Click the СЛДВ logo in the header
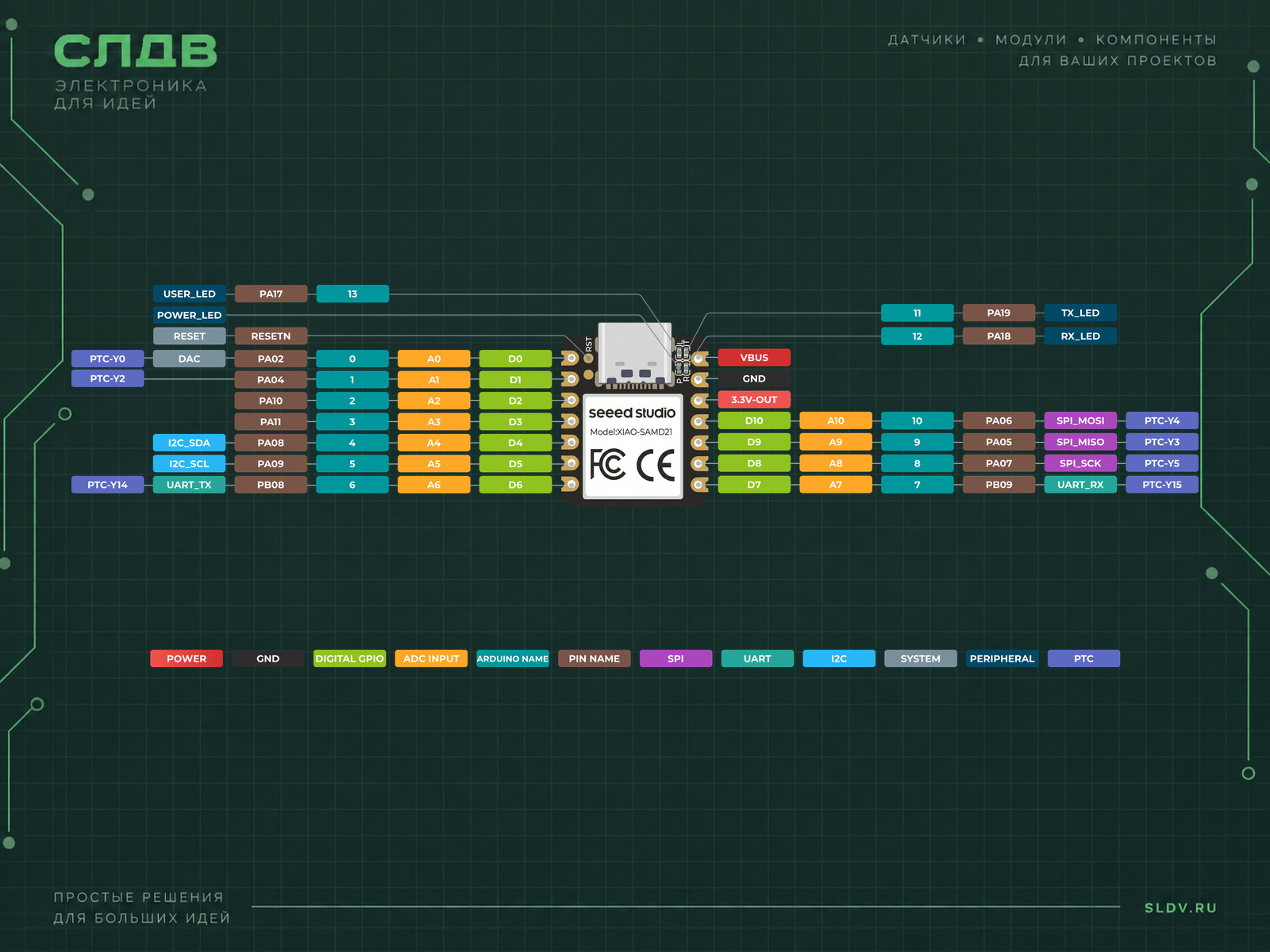 135,52
